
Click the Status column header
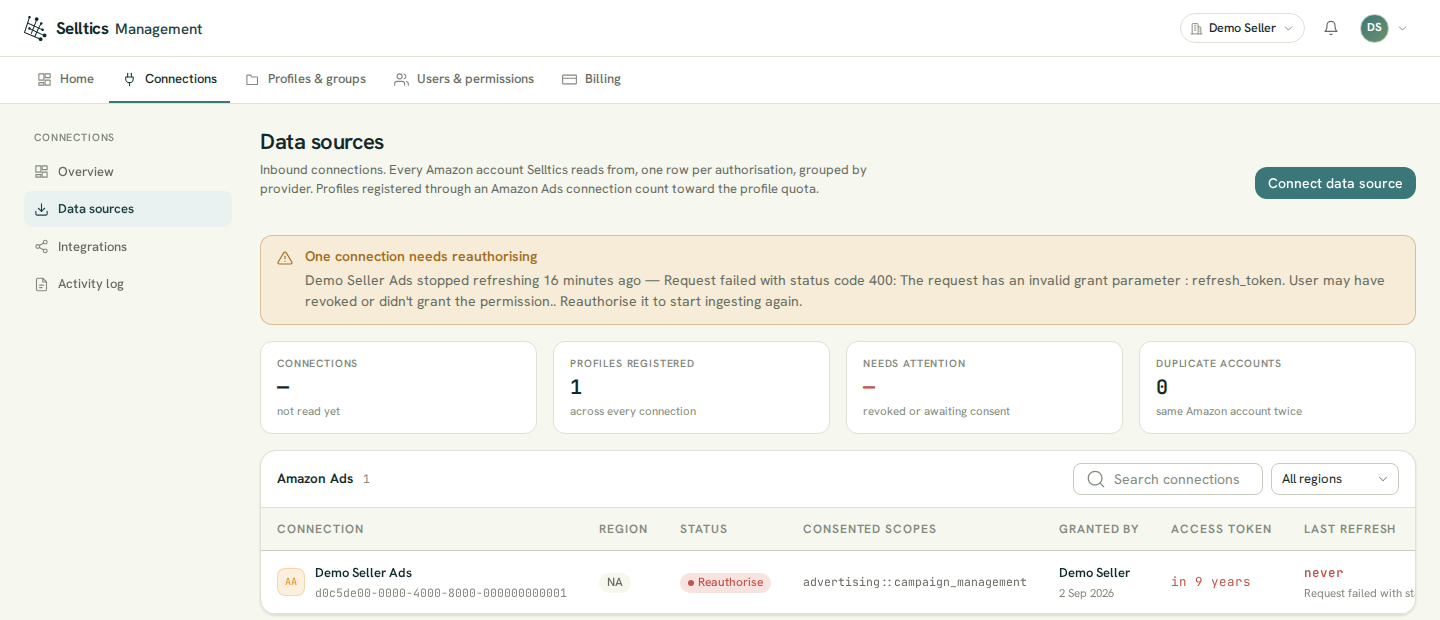tap(704, 529)
